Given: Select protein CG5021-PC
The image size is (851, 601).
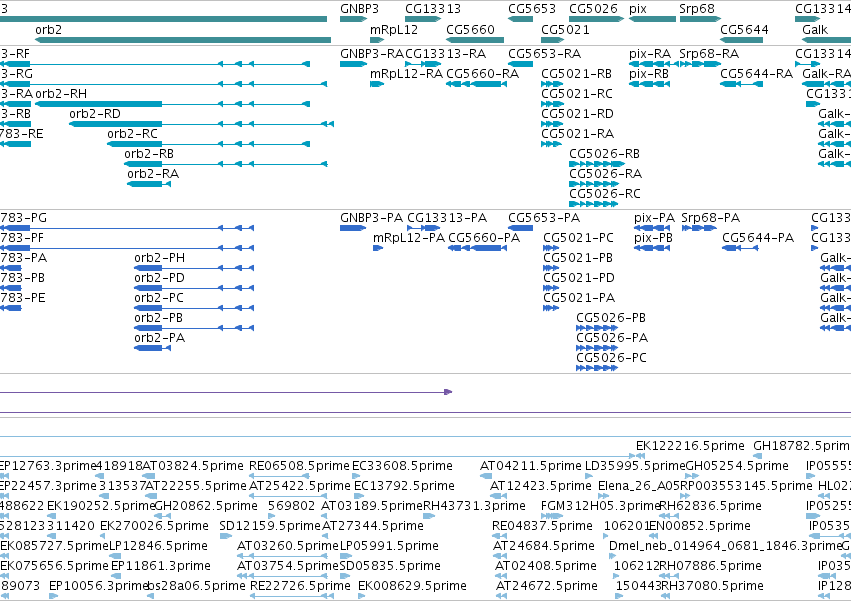Looking at the screenshot, I should pos(579,238).
